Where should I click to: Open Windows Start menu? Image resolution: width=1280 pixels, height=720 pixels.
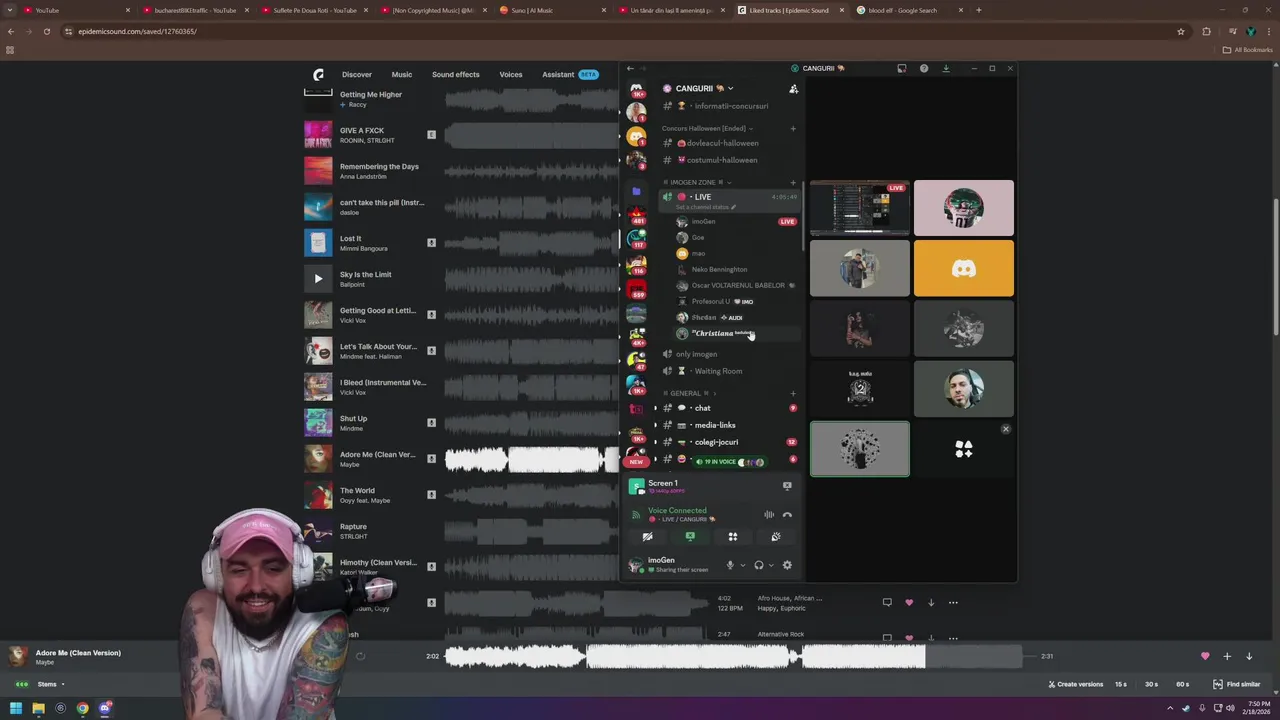16,708
